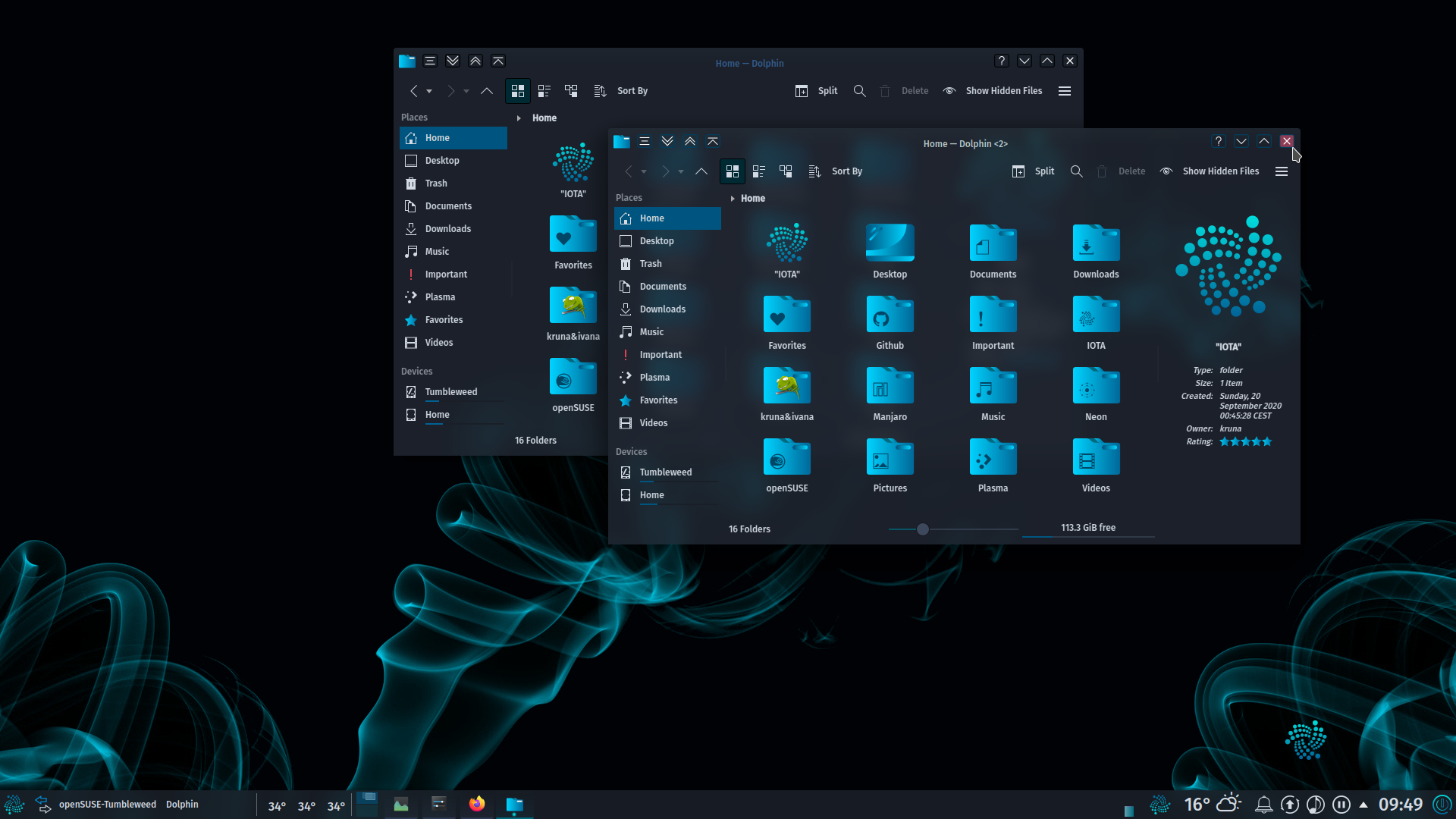Image resolution: width=1456 pixels, height=819 pixels.
Task: Open Sort By dropdown in front Dolphin
Action: coord(835,171)
